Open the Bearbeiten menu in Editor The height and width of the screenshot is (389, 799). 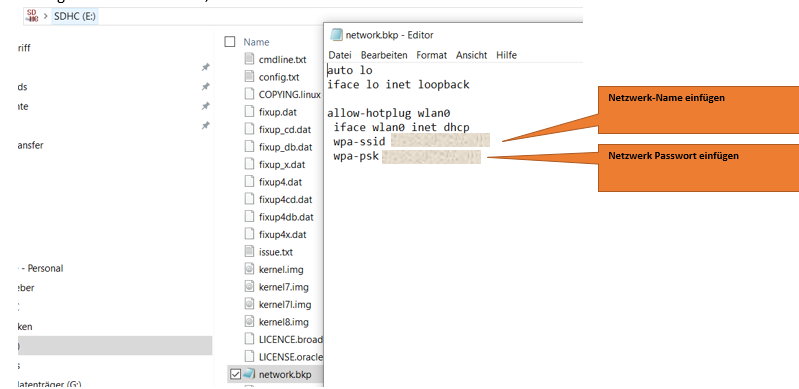(x=384, y=55)
